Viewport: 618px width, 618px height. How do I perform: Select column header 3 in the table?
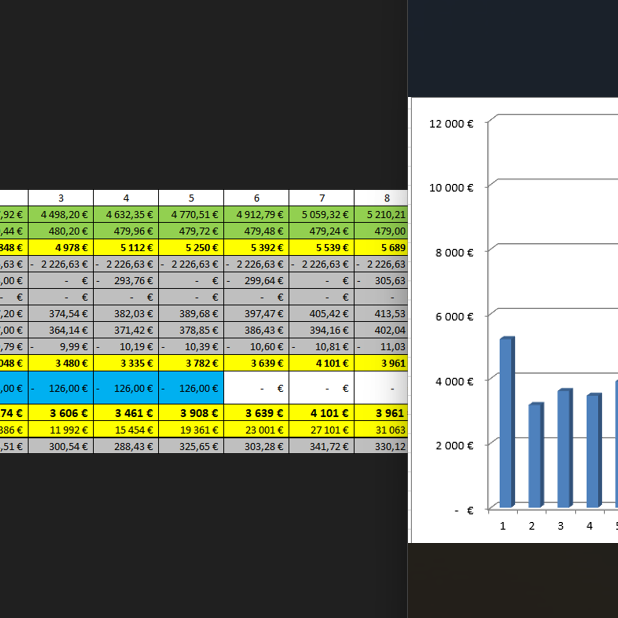pos(60,198)
